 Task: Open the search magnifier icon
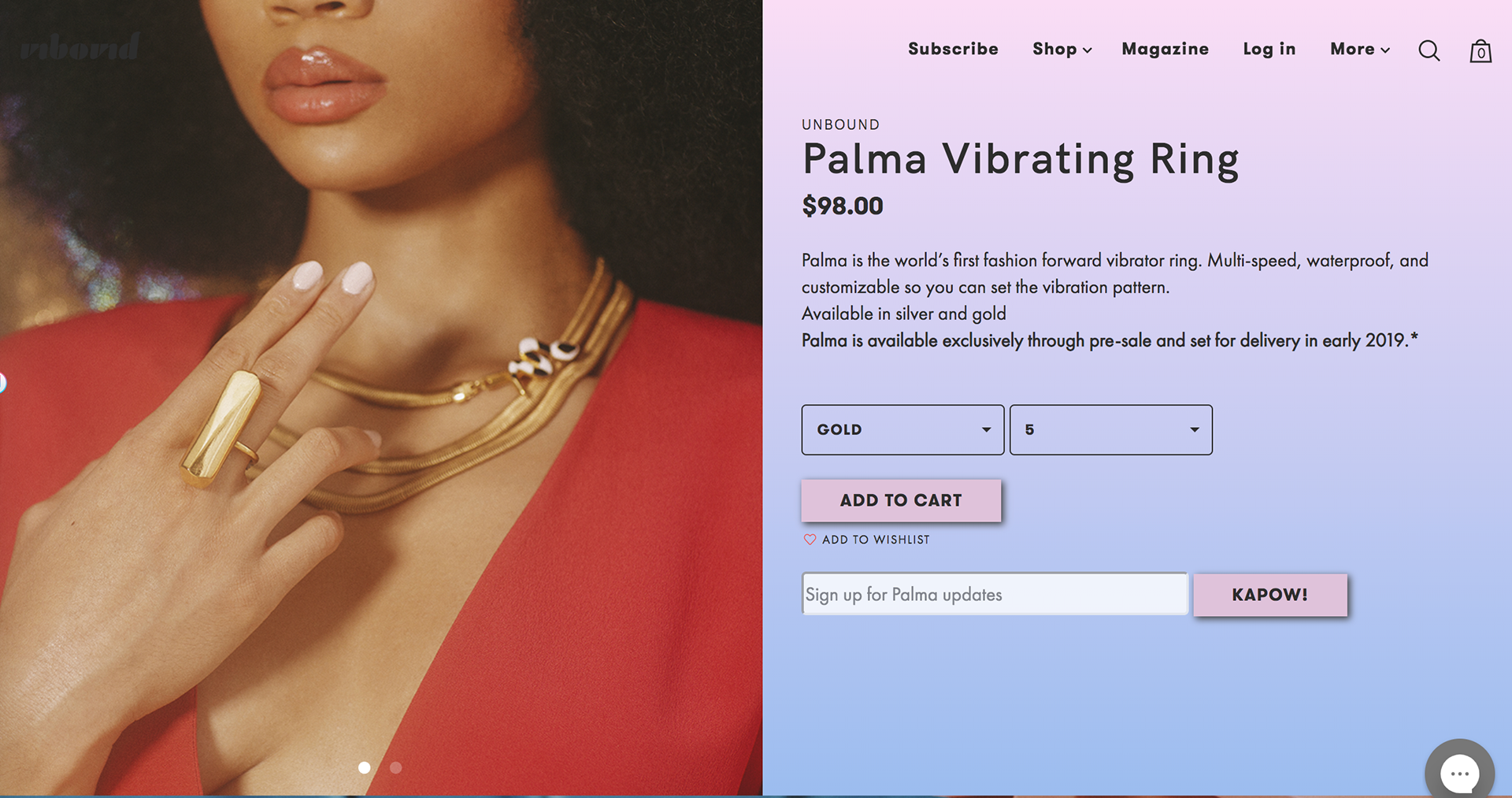point(1429,51)
